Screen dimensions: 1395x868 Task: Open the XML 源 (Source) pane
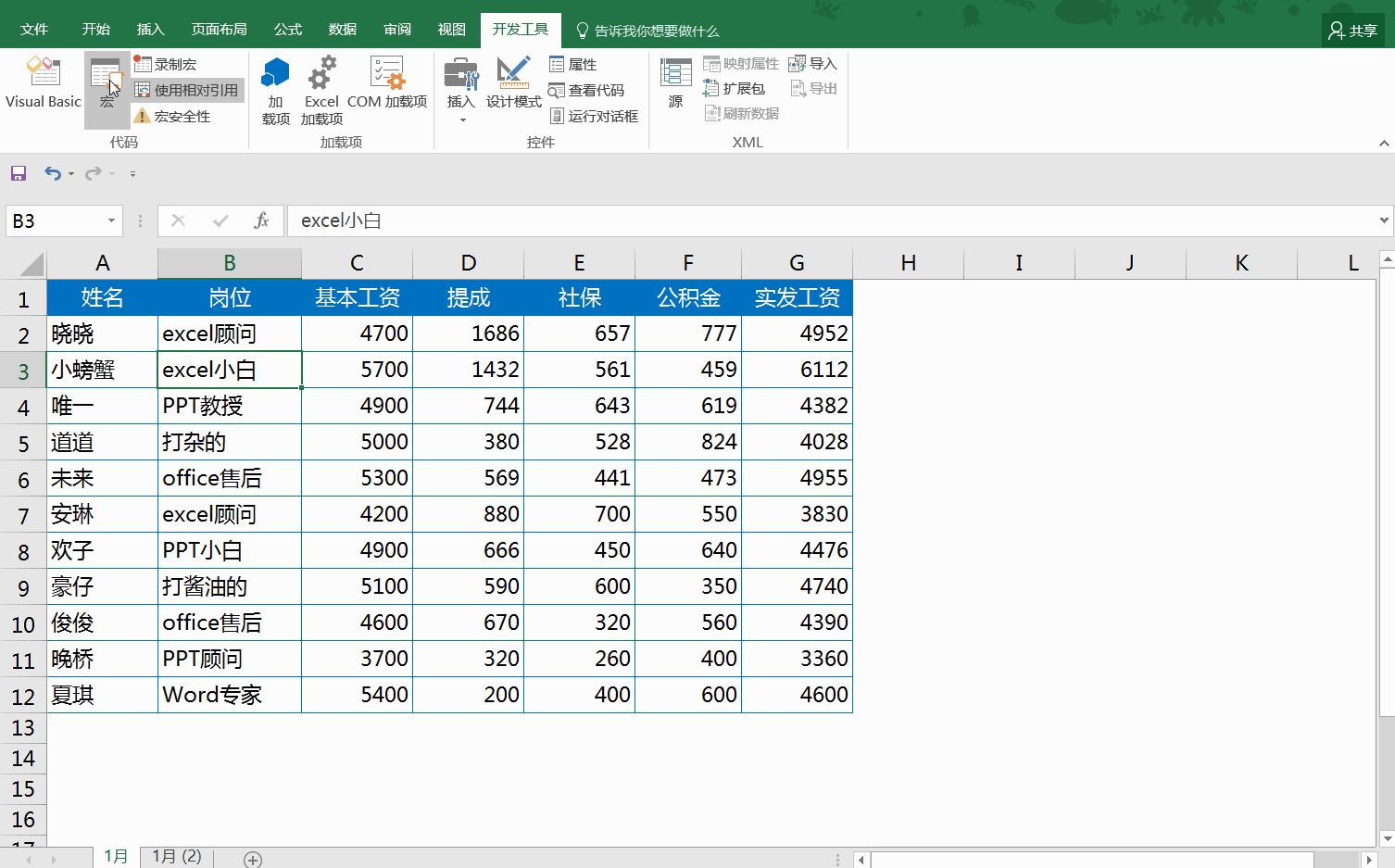(x=675, y=83)
